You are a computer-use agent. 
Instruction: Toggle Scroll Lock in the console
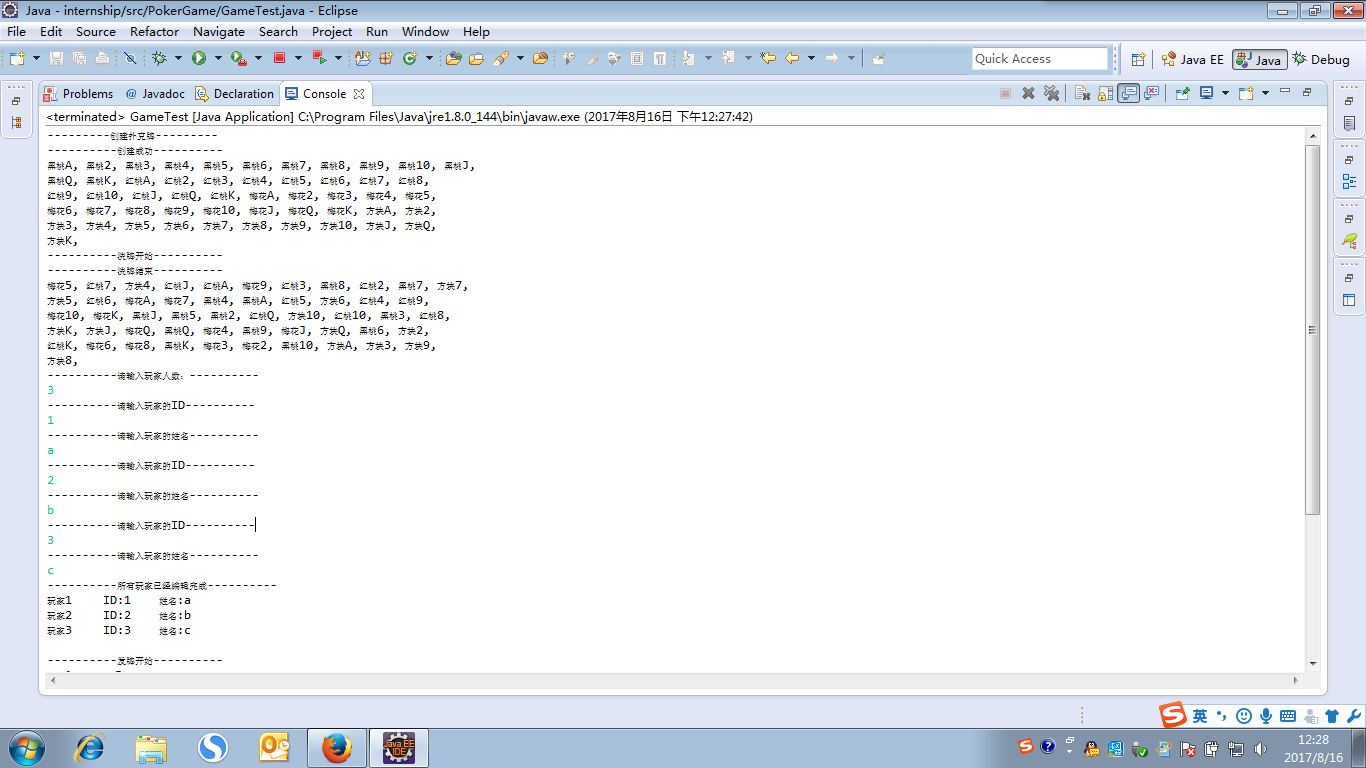tap(1105, 93)
